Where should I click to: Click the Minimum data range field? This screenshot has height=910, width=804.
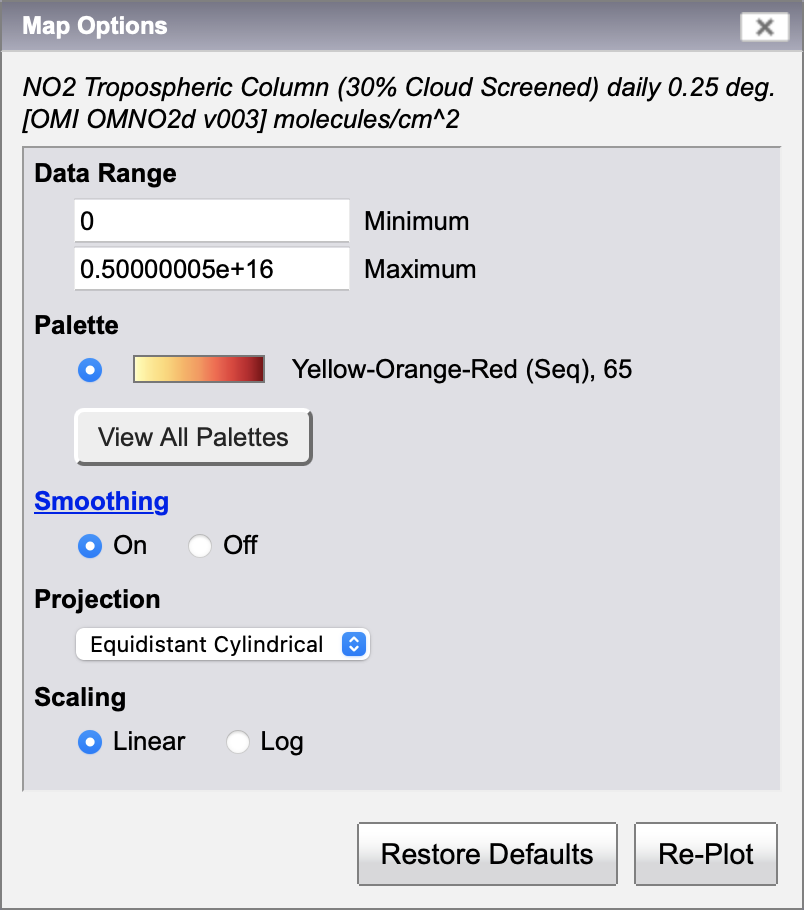pos(212,221)
